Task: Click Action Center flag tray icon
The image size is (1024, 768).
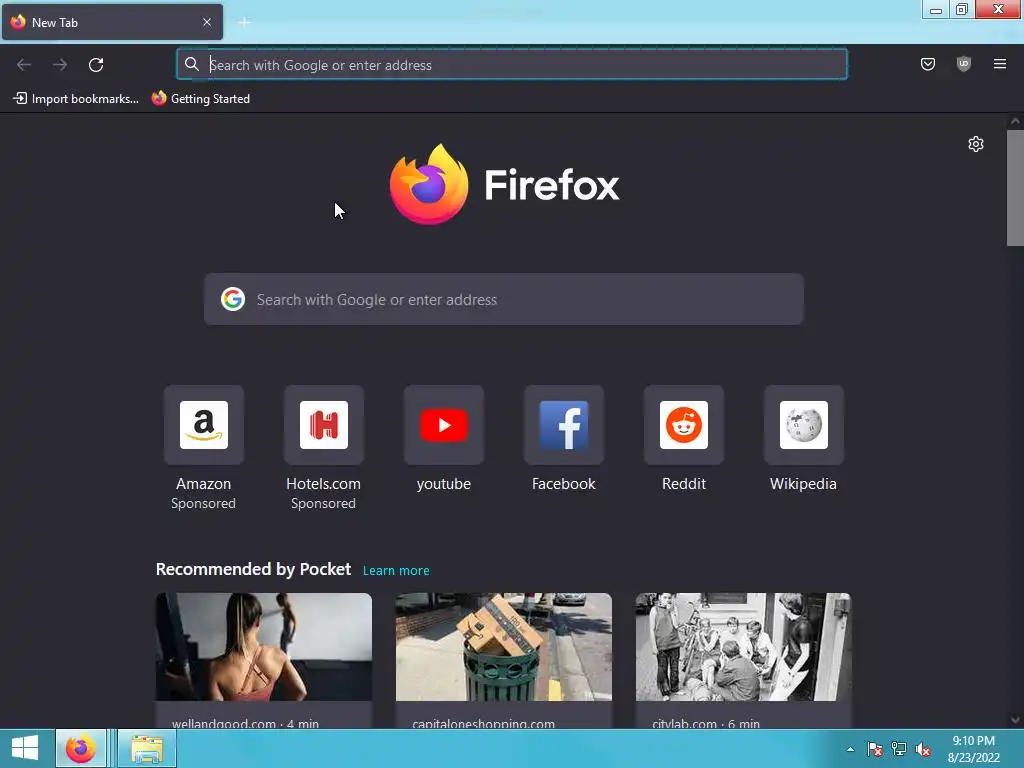Action: [874, 749]
